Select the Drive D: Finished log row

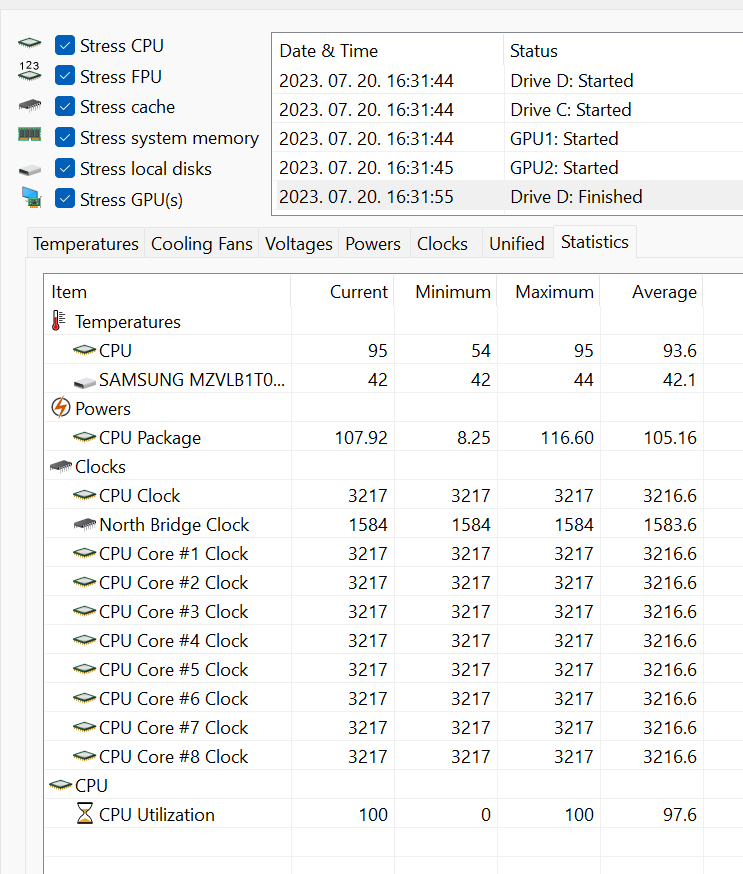tap(507, 196)
